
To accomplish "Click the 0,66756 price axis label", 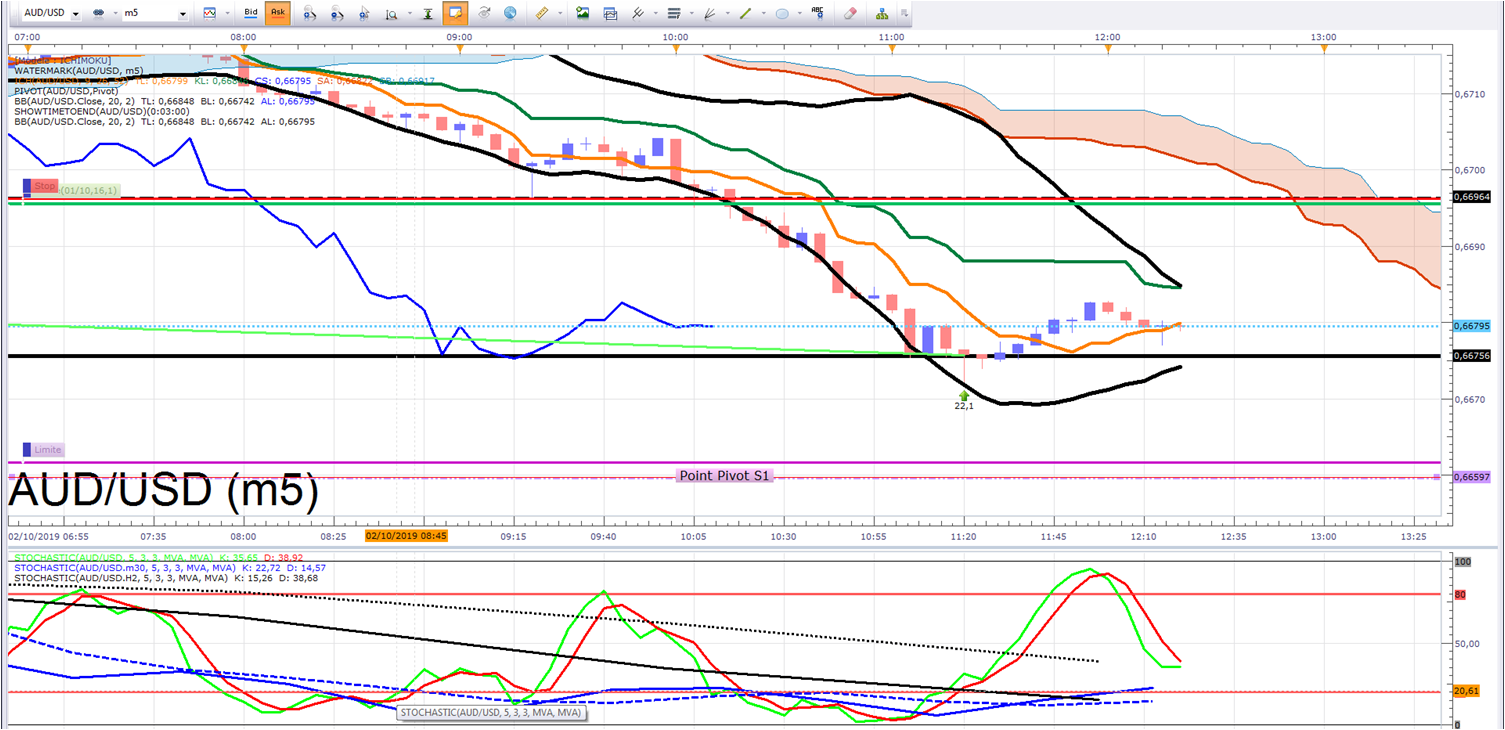I will click(x=1471, y=356).
